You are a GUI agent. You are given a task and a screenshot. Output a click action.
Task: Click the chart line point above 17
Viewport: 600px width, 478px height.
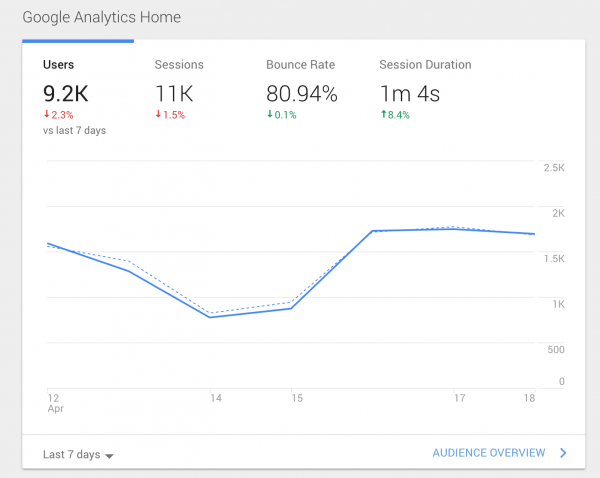tap(454, 229)
